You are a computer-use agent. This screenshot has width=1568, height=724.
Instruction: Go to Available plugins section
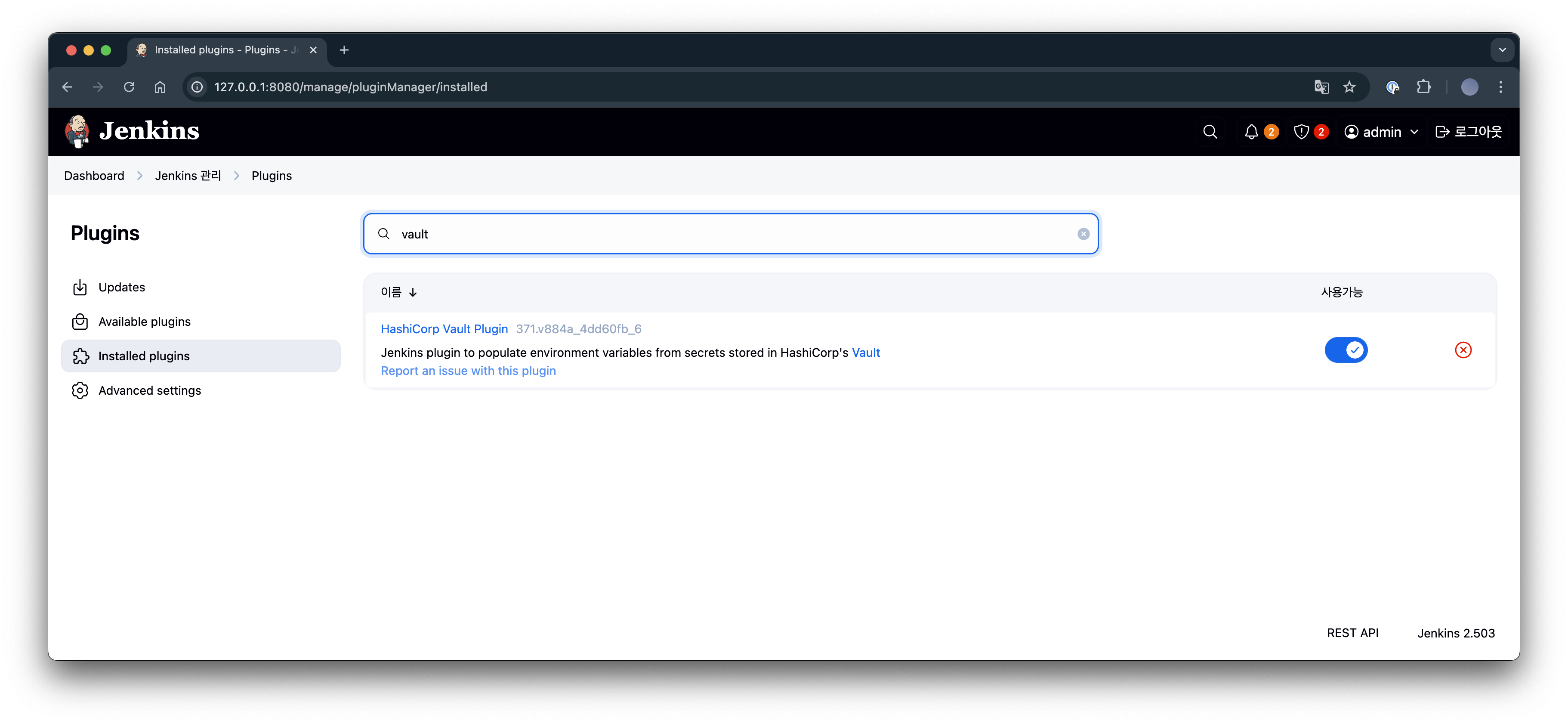[144, 322]
